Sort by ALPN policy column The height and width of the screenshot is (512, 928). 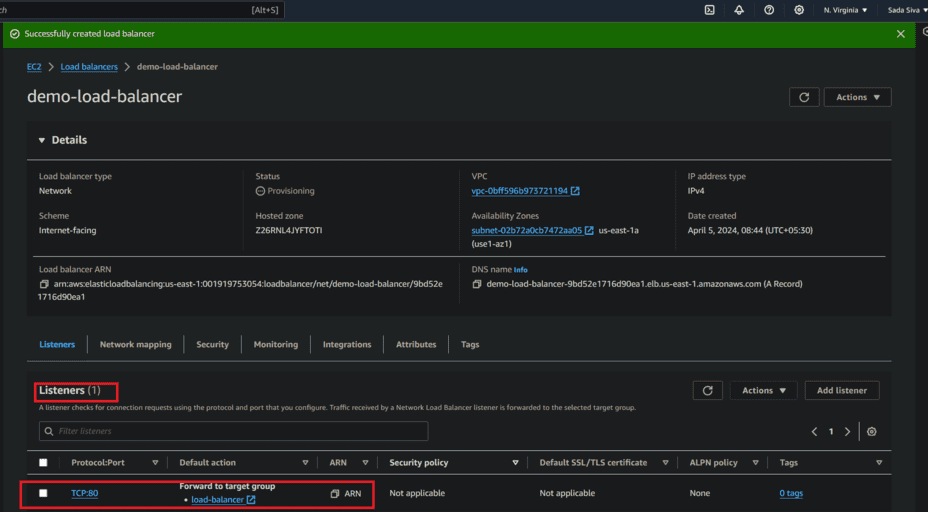point(755,463)
